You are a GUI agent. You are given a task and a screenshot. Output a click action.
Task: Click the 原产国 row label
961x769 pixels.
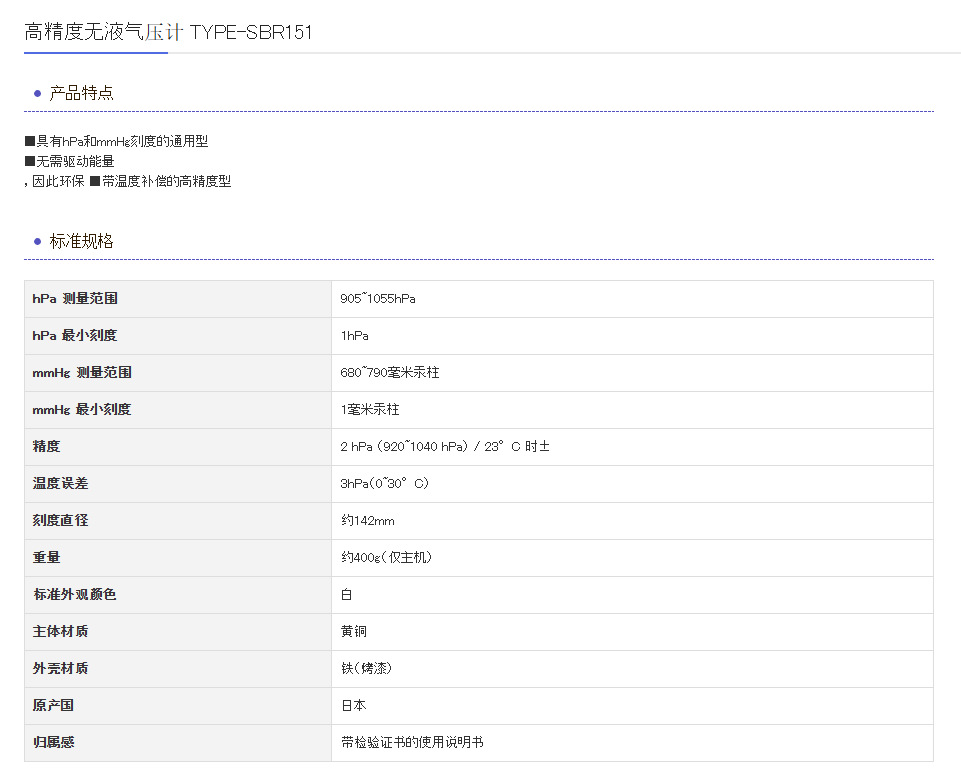coord(53,705)
